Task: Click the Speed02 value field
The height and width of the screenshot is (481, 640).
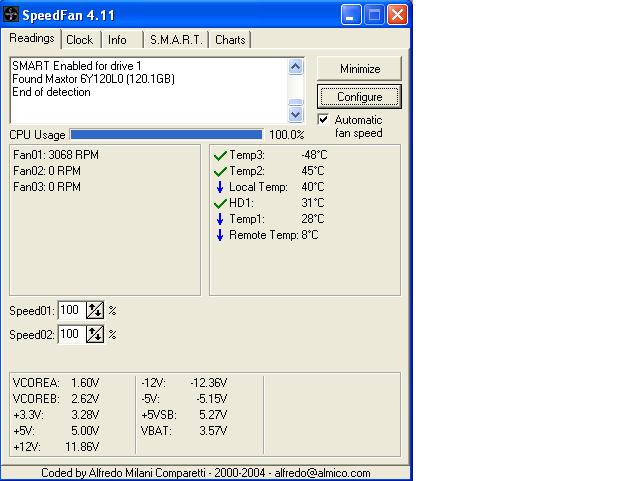Action: point(72,334)
